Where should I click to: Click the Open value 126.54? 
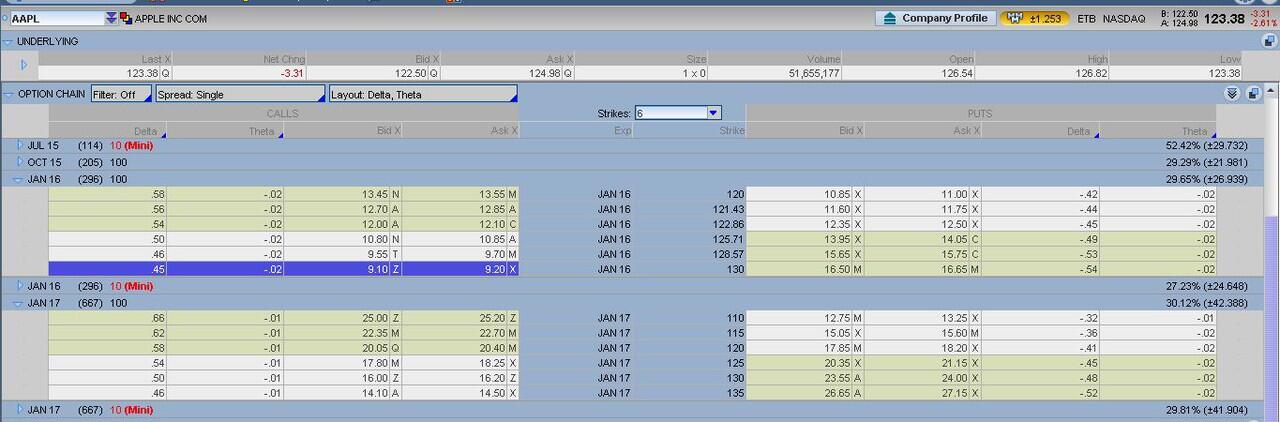pos(957,73)
